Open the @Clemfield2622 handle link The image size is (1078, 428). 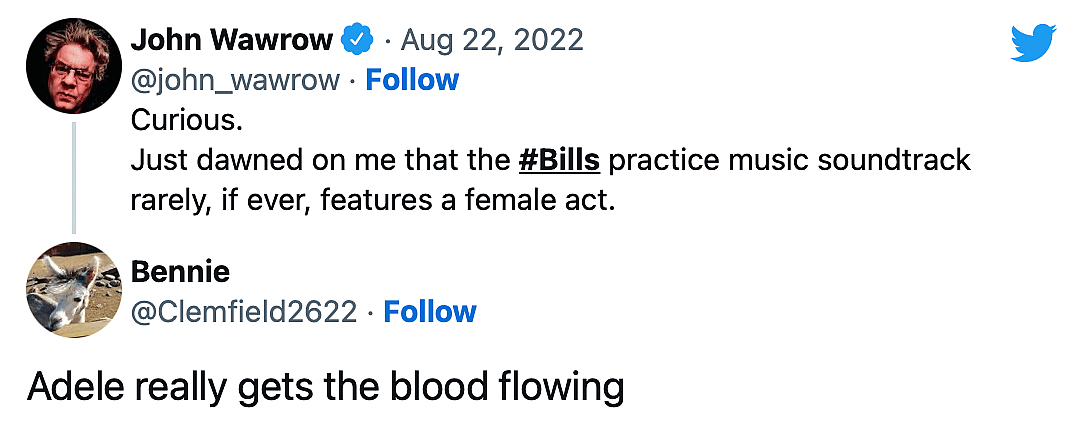pos(244,312)
